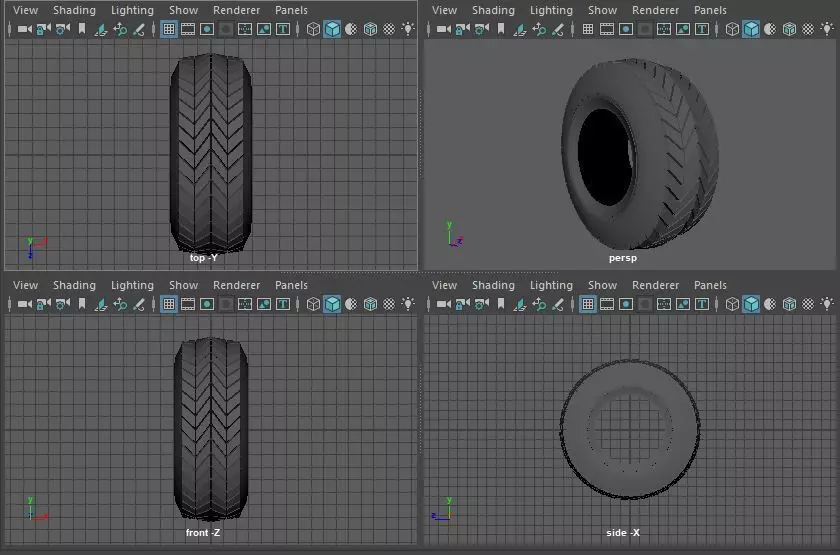The height and width of the screenshot is (555, 840).
Task: Click Image Plane icon in top -Y panel
Action: click(101, 29)
